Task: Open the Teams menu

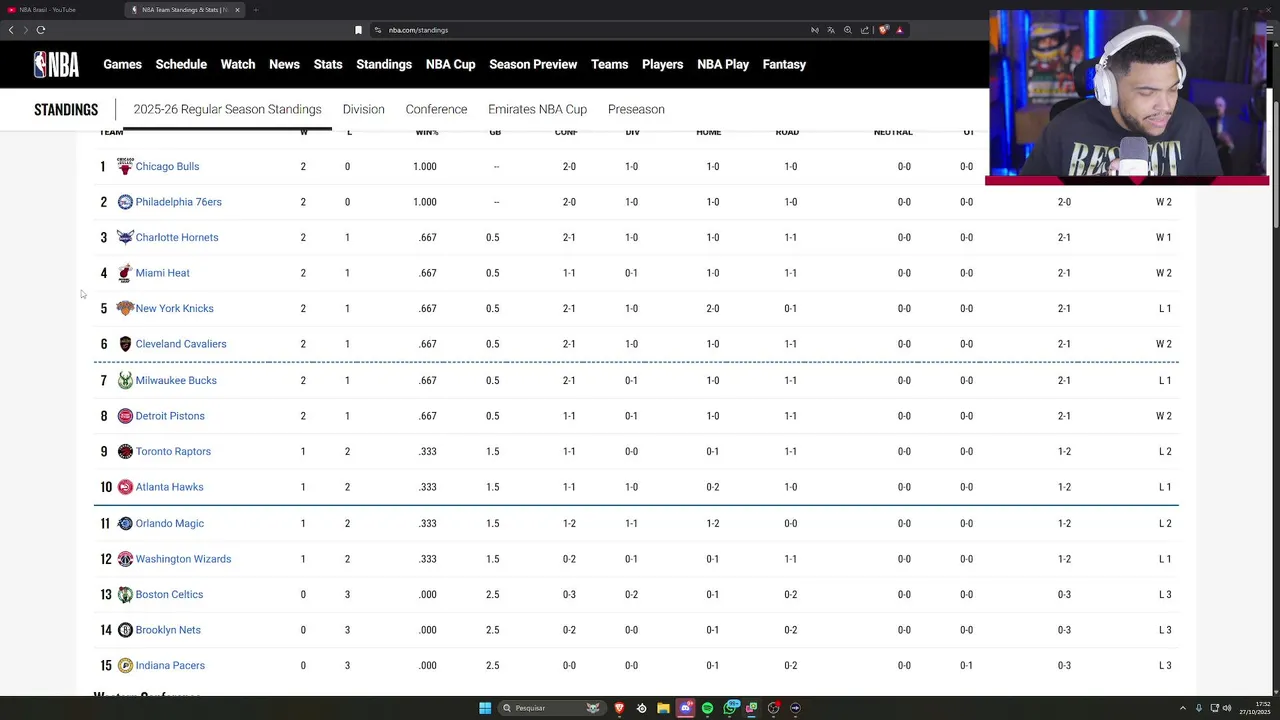Action: (x=610, y=64)
